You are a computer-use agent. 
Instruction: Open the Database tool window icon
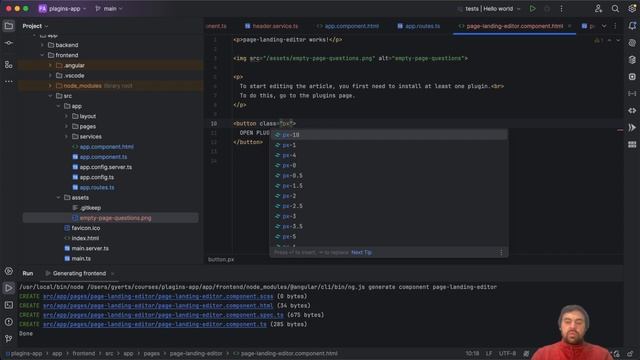(632, 60)
